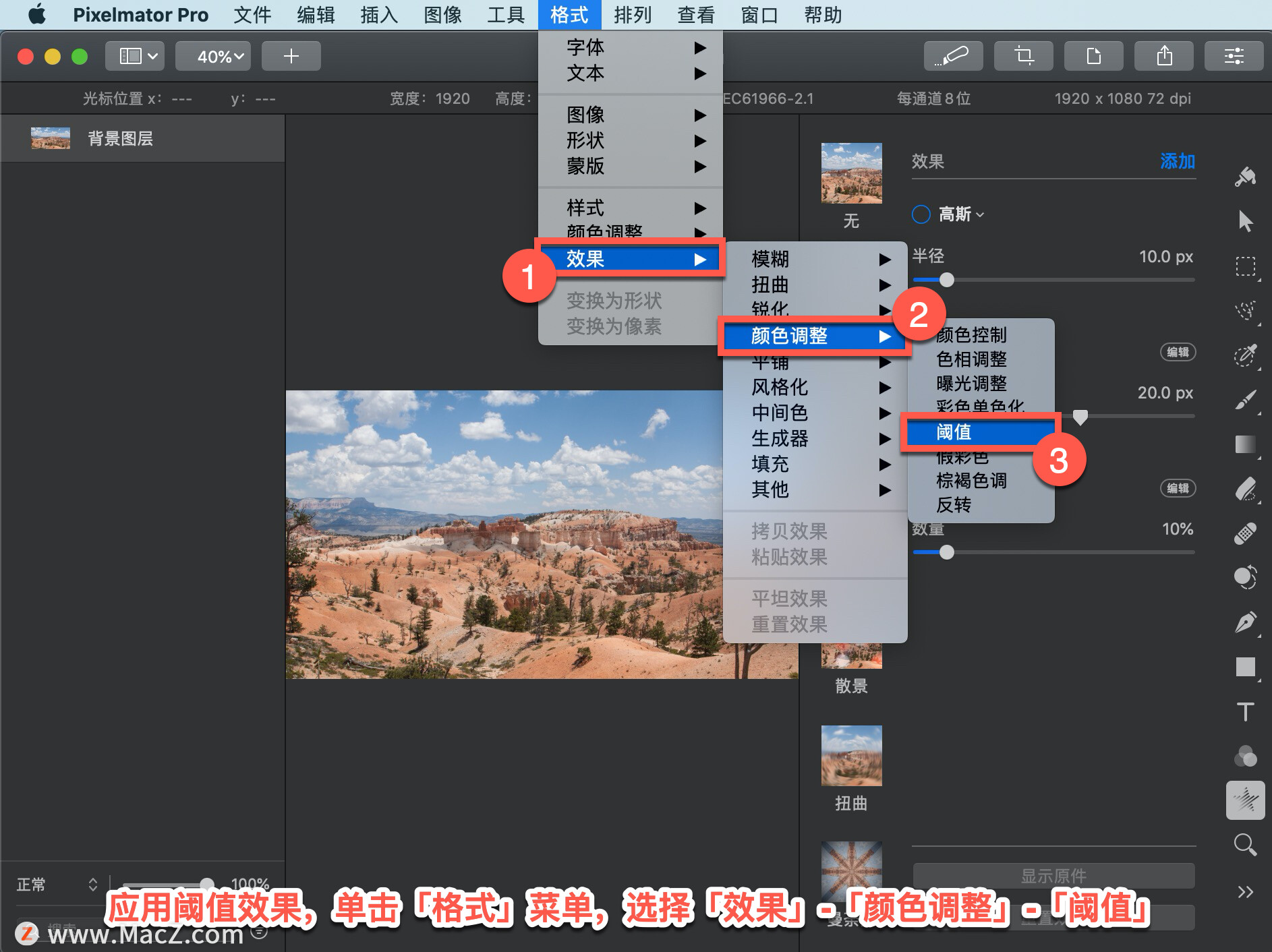Choose 曝光调整 menu item
This screenshot has width=1272, height=952.
981,384
